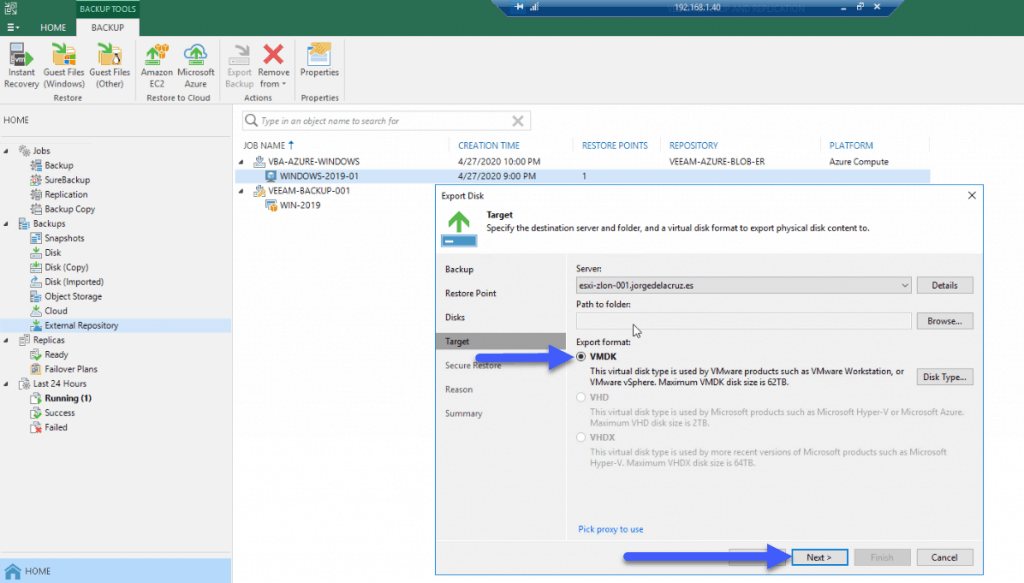Click the object name search field
1024x583 pixels.
point(385,121)
